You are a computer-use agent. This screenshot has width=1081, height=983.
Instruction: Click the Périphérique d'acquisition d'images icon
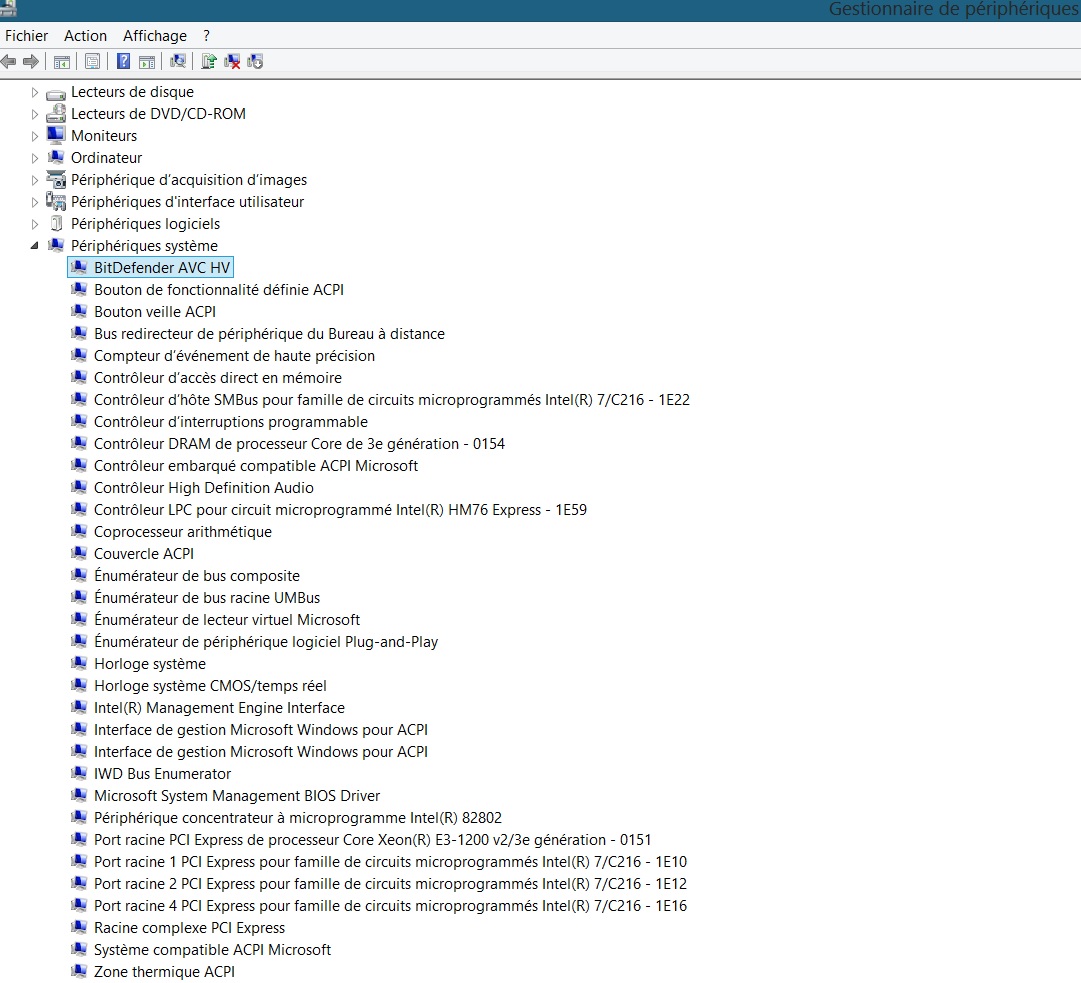tap(56, 179)
